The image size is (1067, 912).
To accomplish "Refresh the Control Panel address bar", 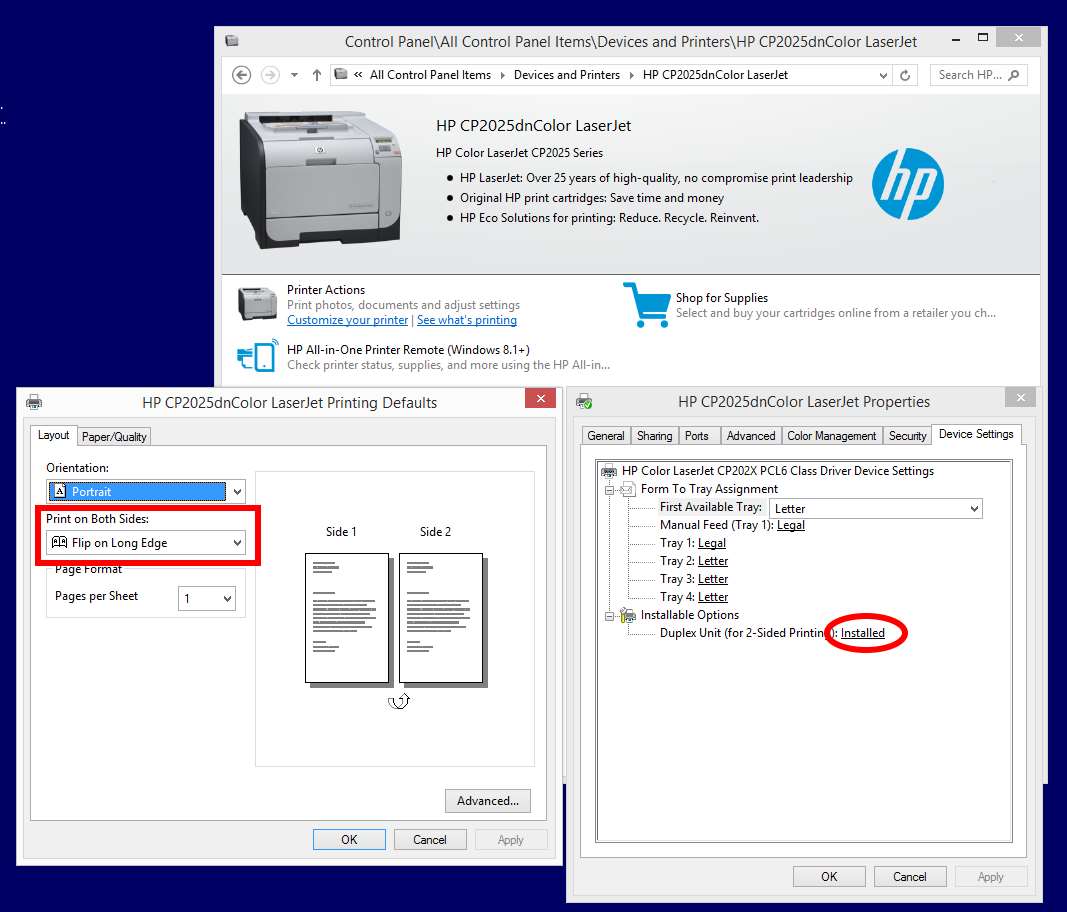I will [905, 76].
